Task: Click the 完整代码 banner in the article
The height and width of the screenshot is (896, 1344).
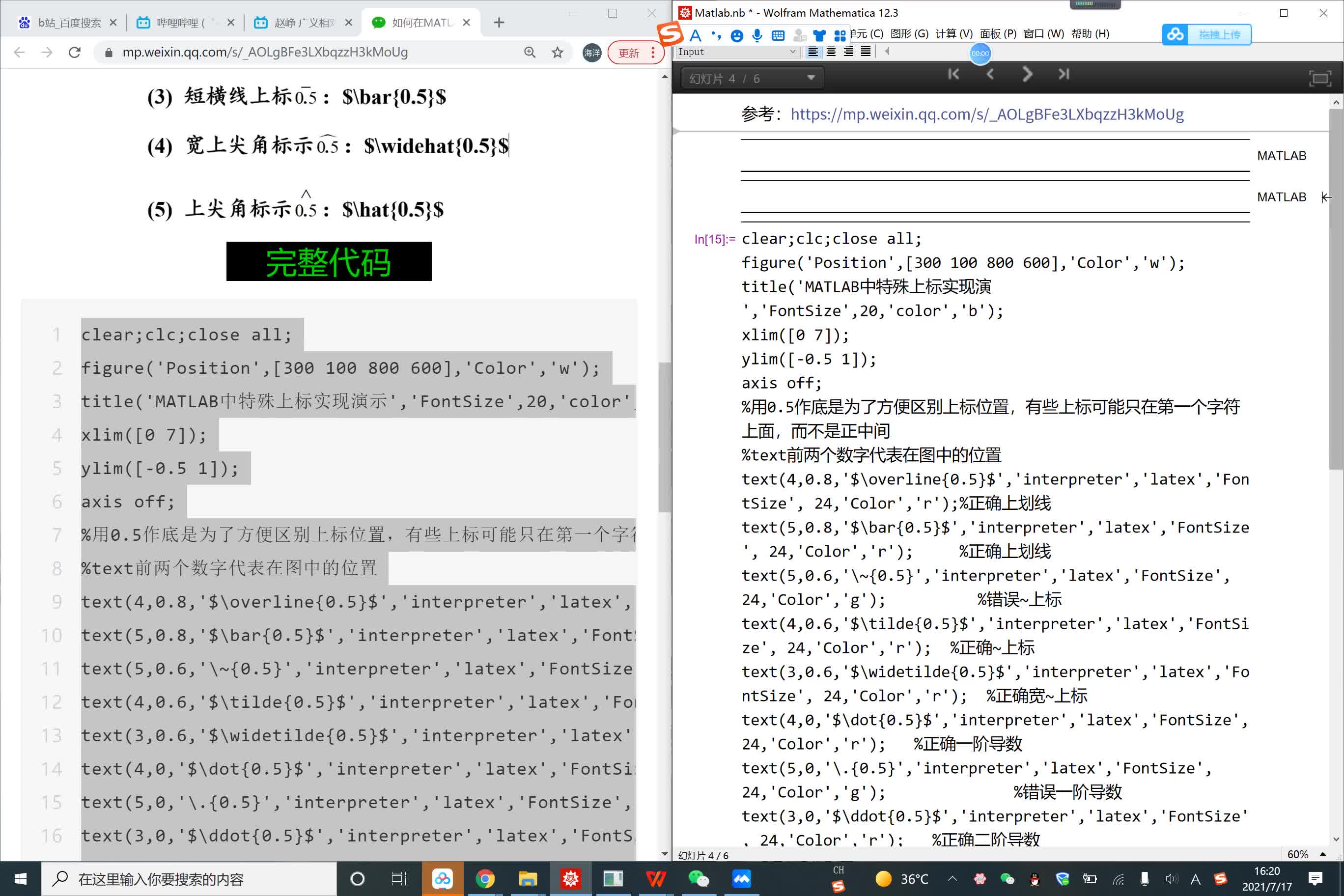Action: click(329, 261)
